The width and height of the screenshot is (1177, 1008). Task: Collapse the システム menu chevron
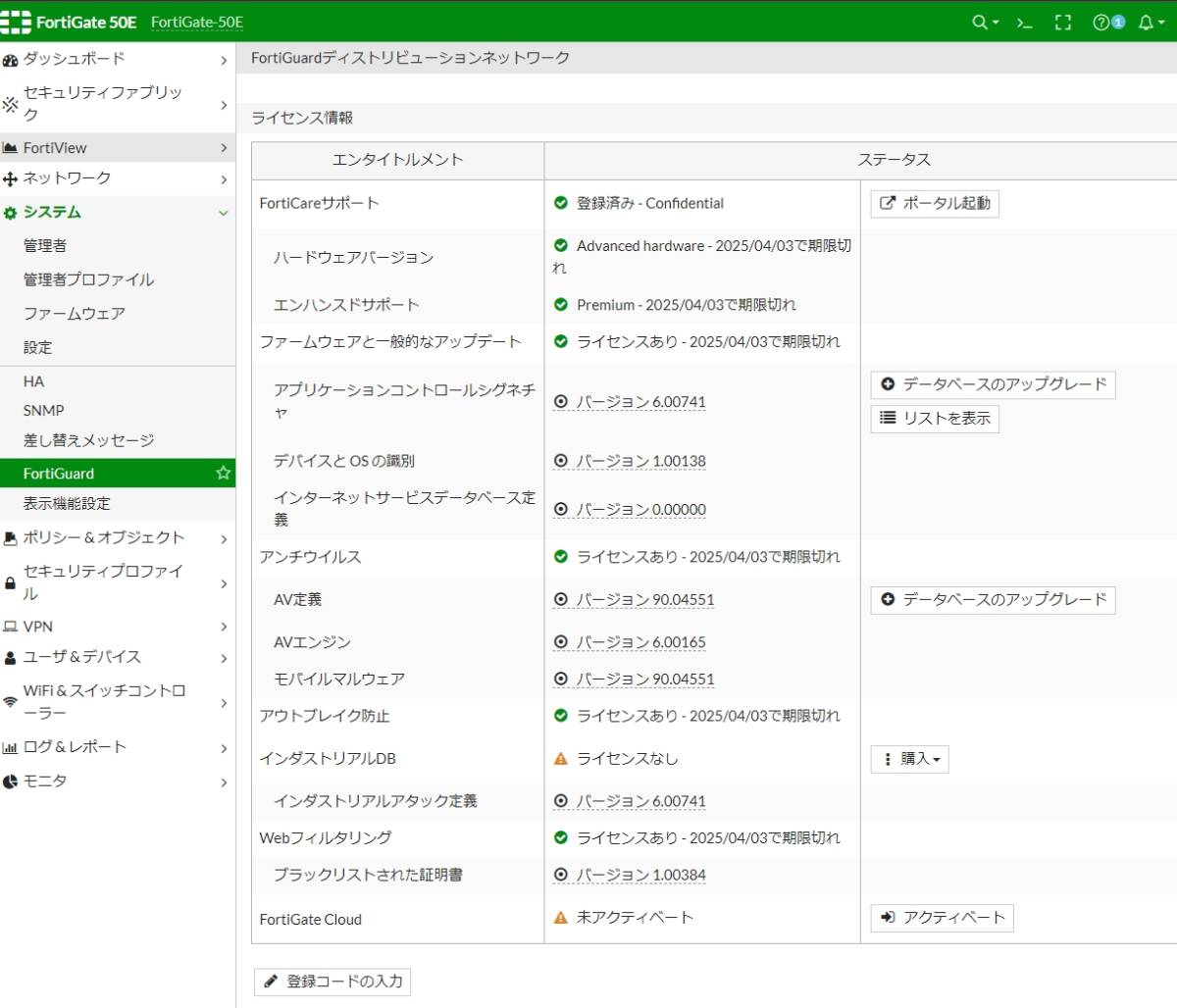click(x=224, y=213)
